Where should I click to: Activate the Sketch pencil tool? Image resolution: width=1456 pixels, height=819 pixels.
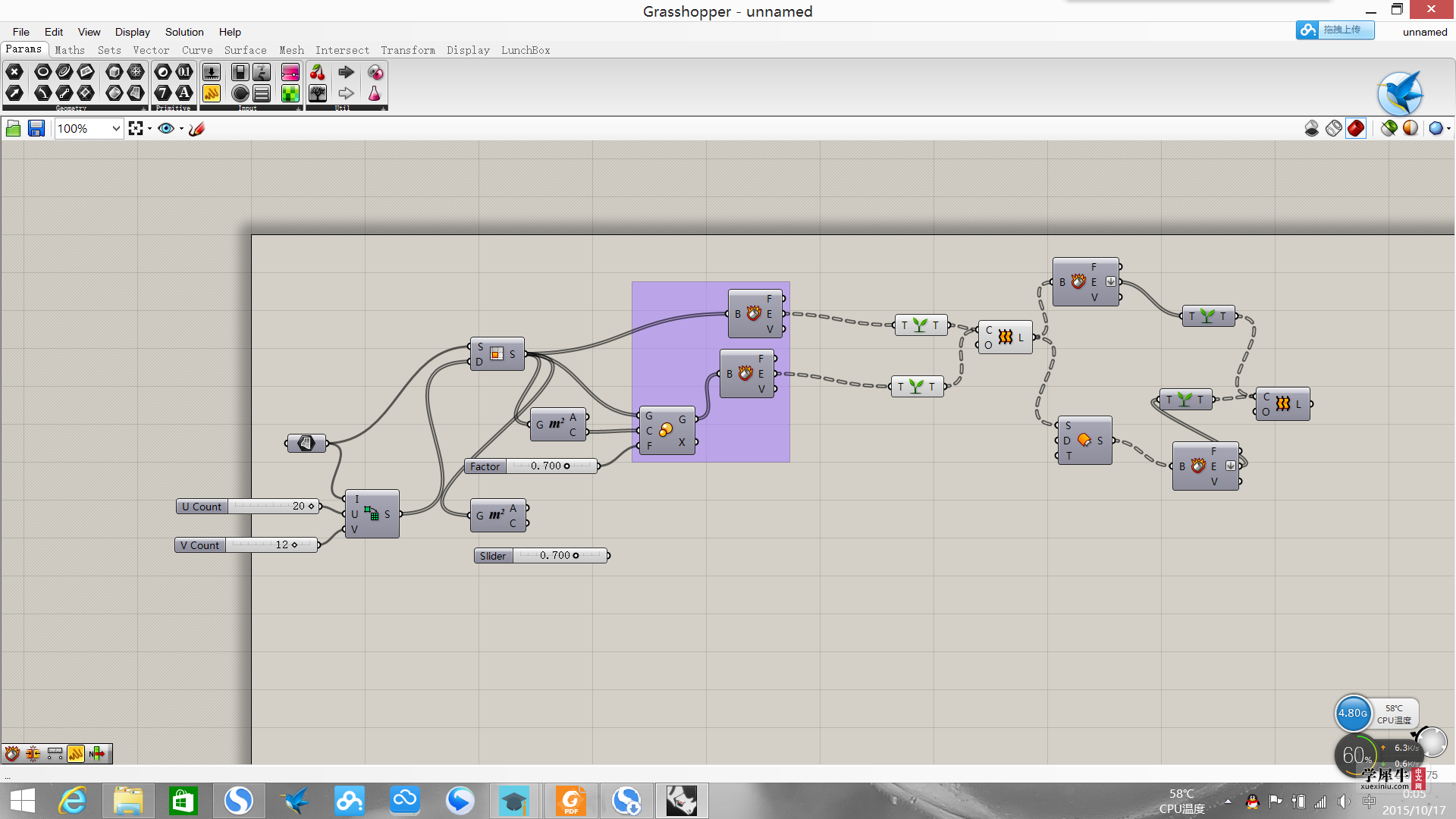click(197, 128)
